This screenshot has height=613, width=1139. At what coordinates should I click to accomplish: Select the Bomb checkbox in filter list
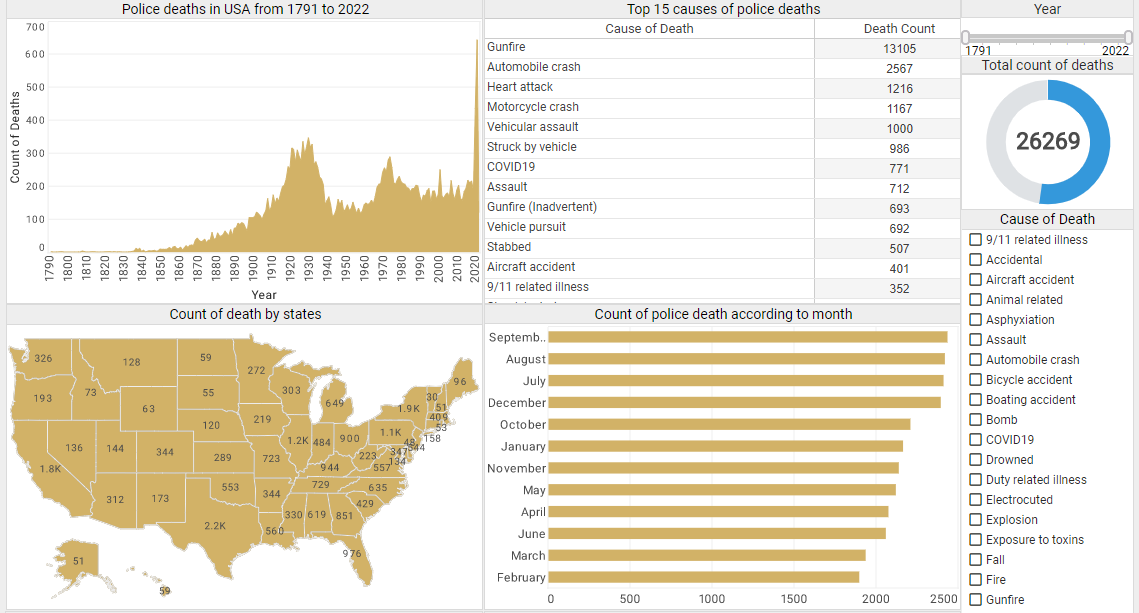click(x=975, y=420)
